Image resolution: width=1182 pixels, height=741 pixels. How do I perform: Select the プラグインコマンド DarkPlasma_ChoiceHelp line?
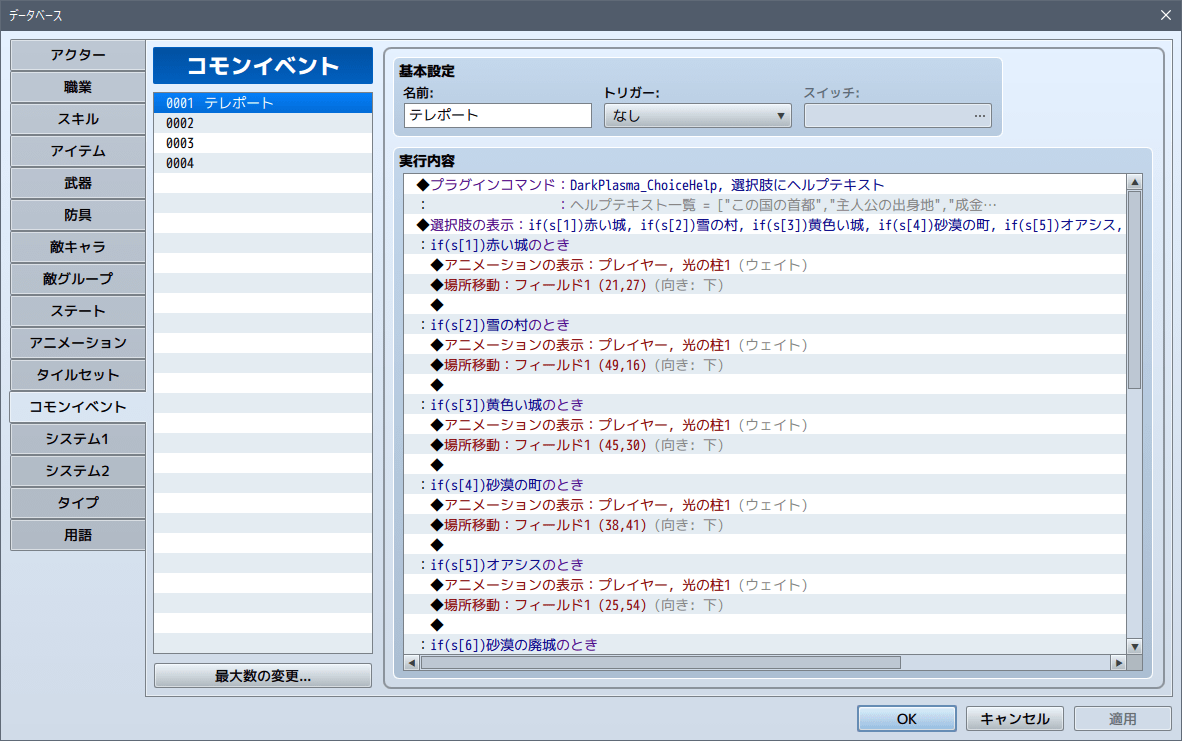pos(765,185)
